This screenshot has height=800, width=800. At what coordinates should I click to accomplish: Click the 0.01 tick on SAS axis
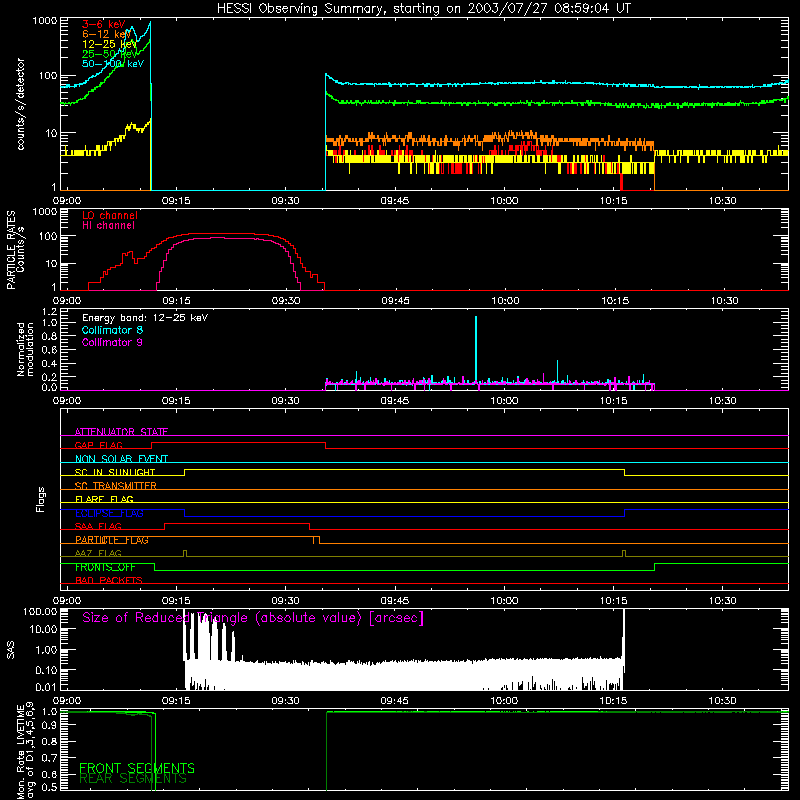tap(45, 687)
